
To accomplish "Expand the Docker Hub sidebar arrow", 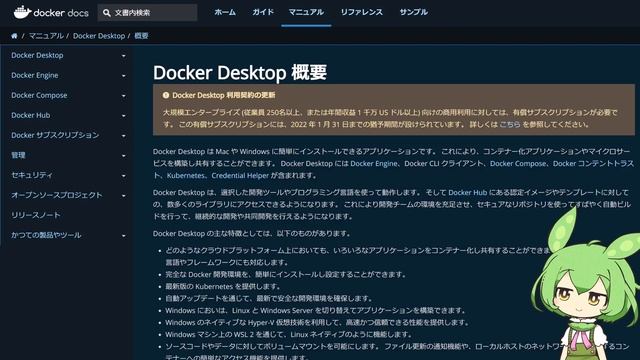I will point(124,116).
